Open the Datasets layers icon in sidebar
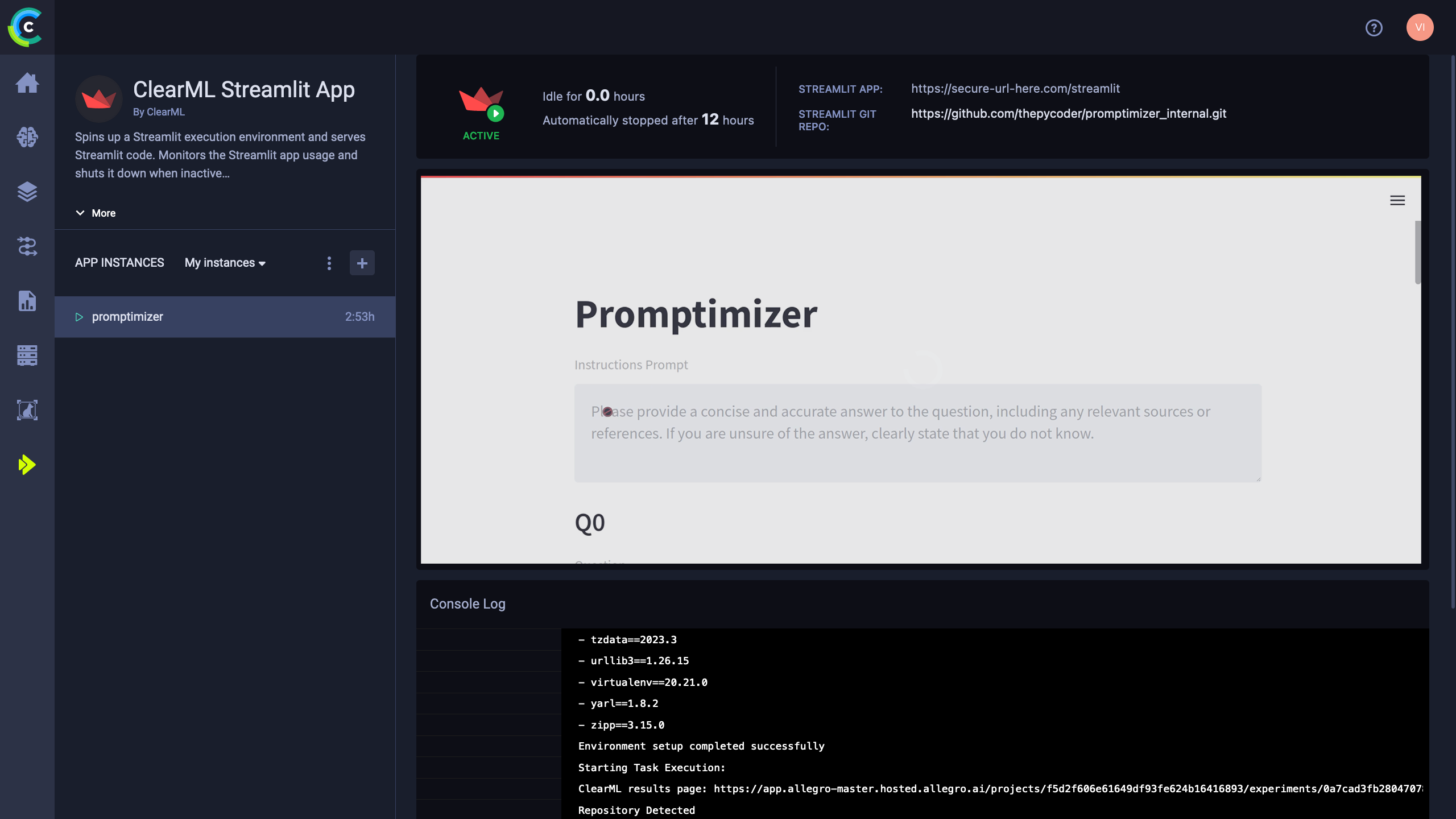 click(x=27, y=192)
